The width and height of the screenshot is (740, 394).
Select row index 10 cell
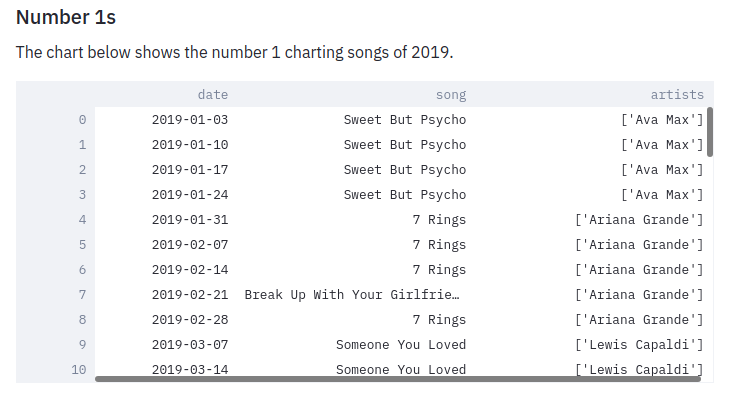tap(56, 369)
